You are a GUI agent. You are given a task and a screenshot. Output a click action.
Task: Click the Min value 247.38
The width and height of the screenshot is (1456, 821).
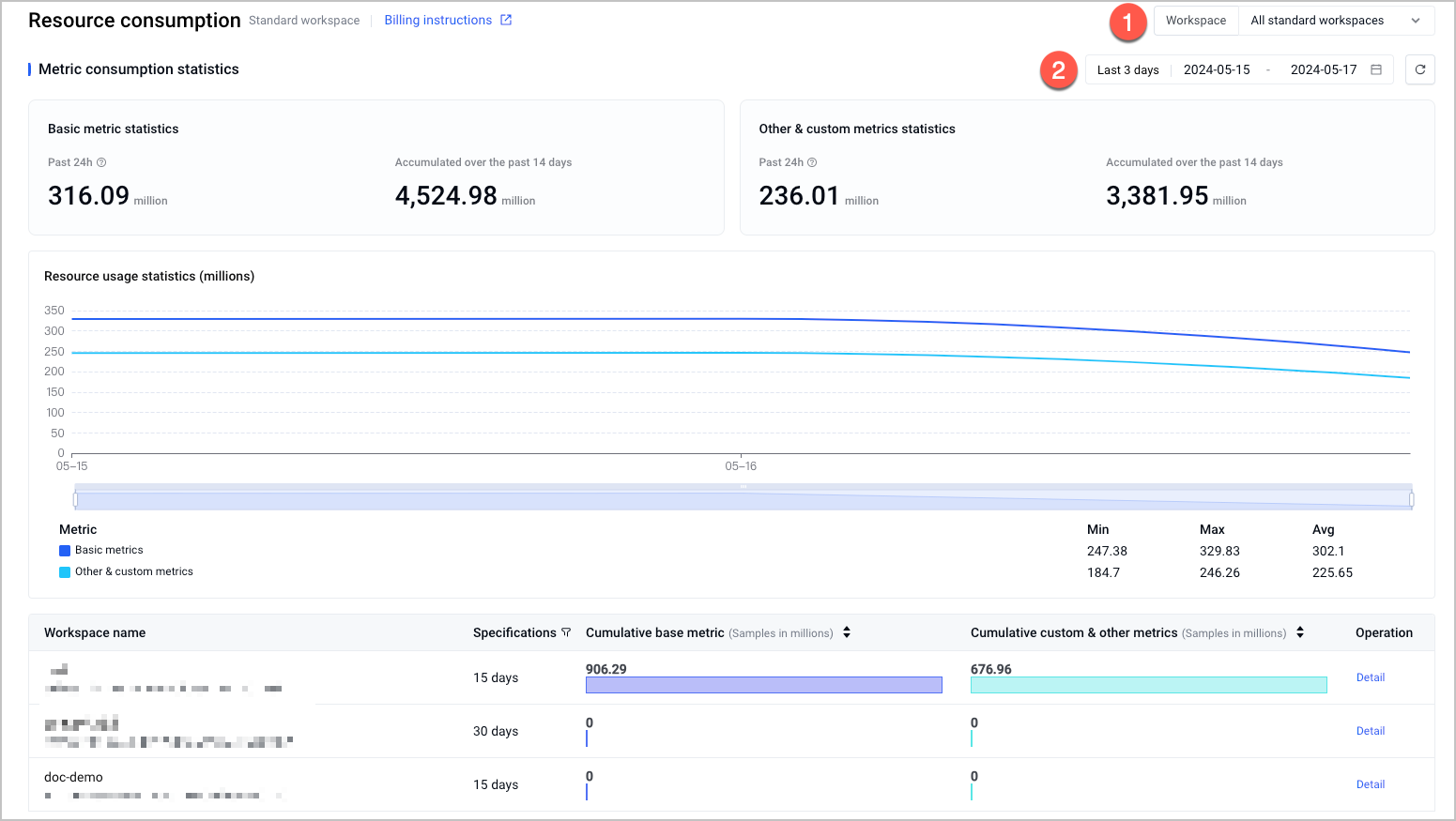1107,551
